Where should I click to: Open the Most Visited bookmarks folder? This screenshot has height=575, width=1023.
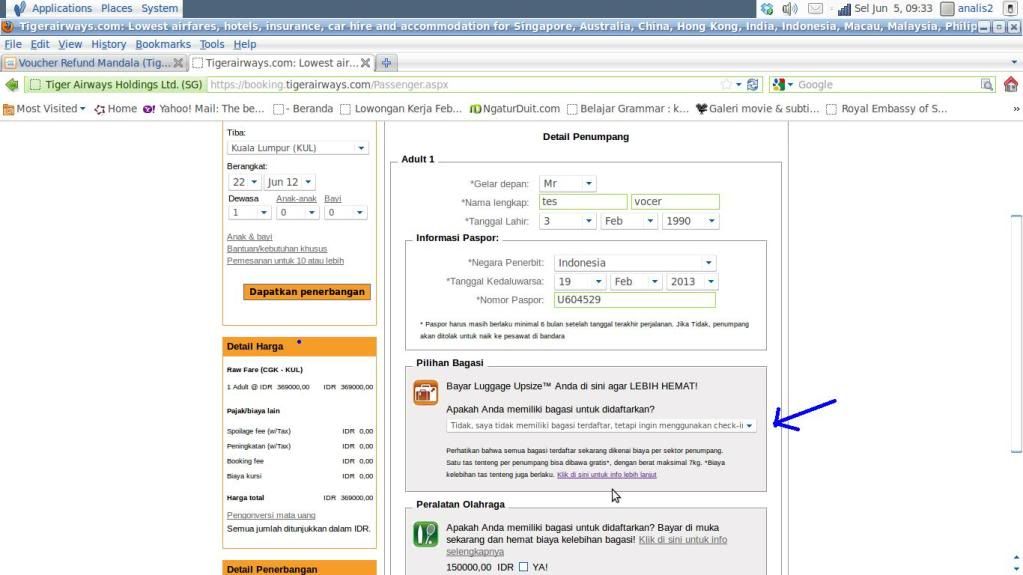tap(44, 109)
